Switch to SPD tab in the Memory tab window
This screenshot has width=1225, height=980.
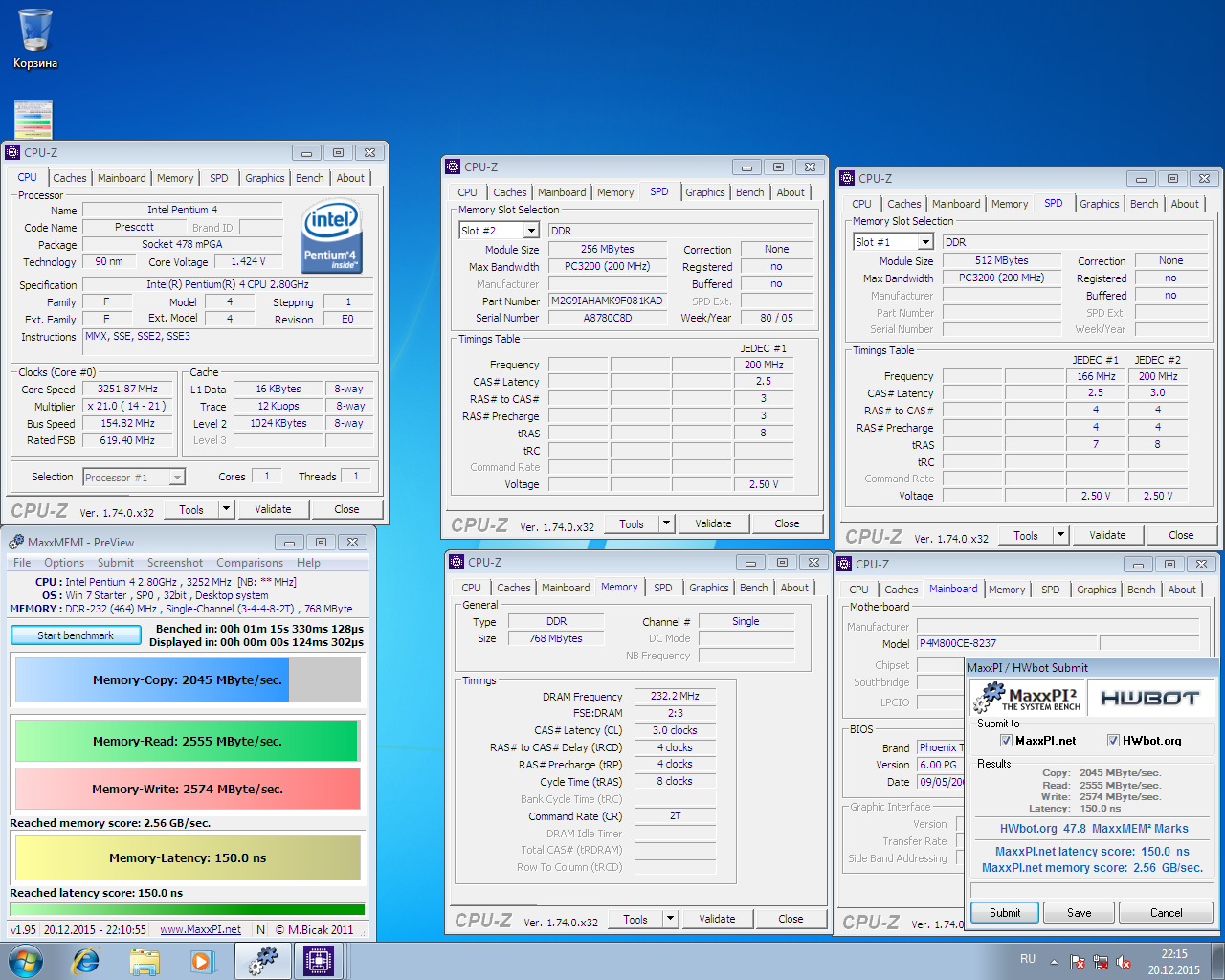coord(663,588)
